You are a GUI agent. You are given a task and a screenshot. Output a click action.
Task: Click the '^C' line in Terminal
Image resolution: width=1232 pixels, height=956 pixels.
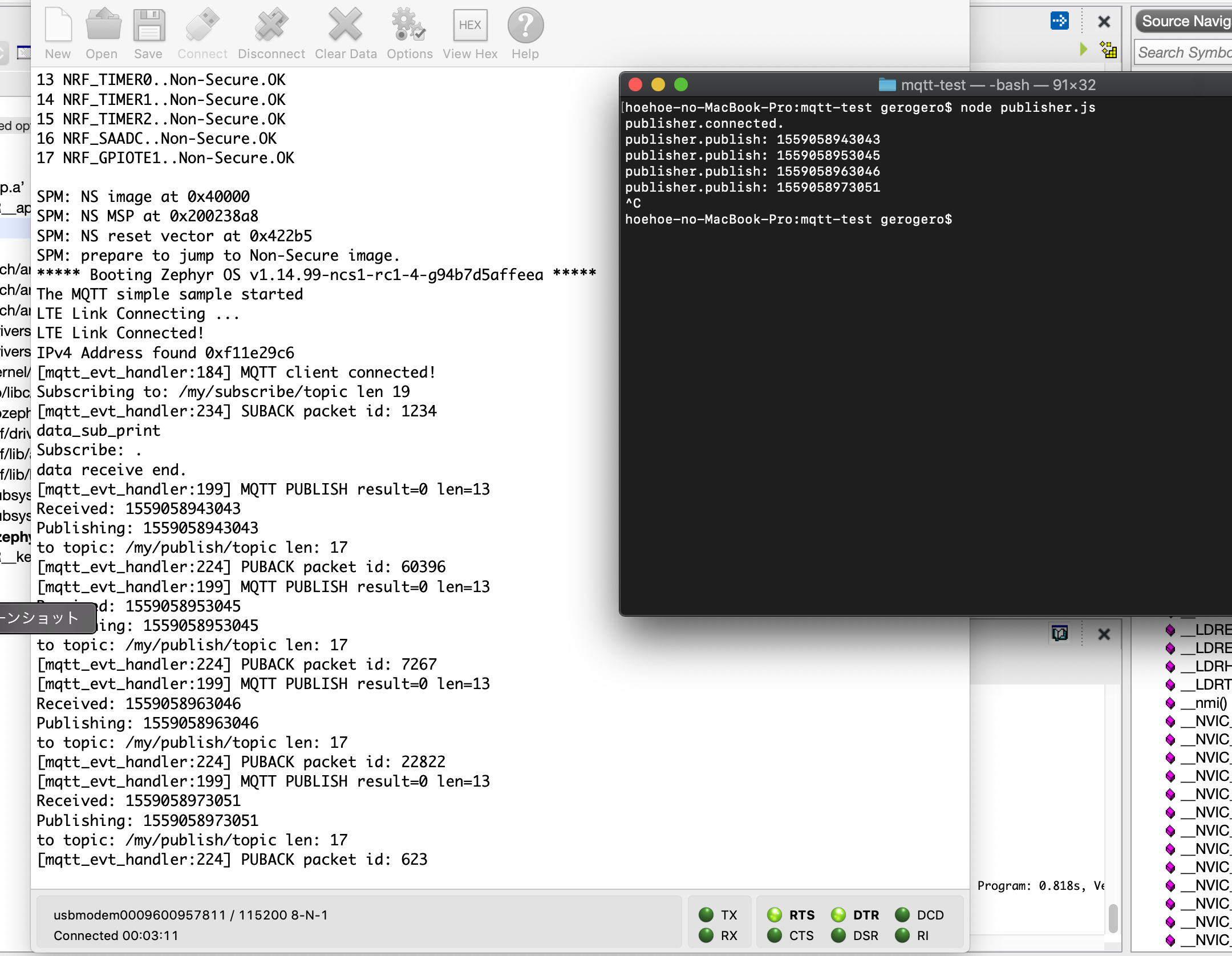(633, 203)
